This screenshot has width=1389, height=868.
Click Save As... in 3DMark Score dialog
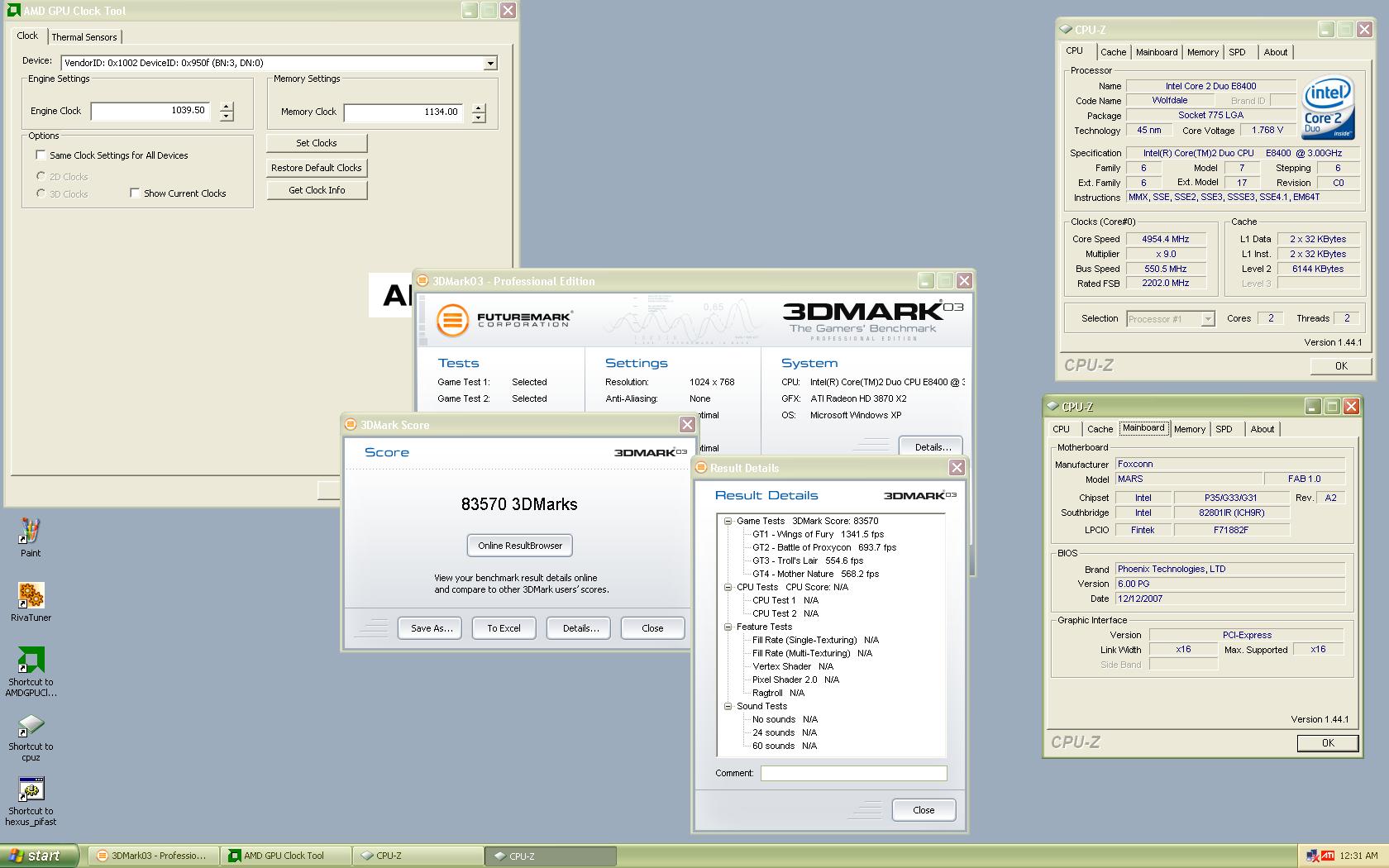pyautogui.click(x=432, y=628)
